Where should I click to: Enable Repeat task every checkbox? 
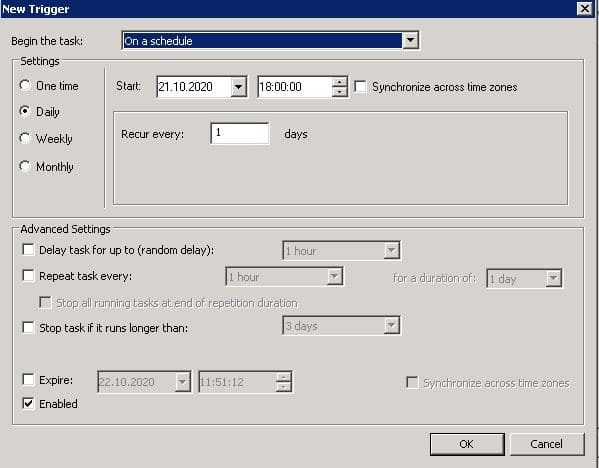pos(28,275)
